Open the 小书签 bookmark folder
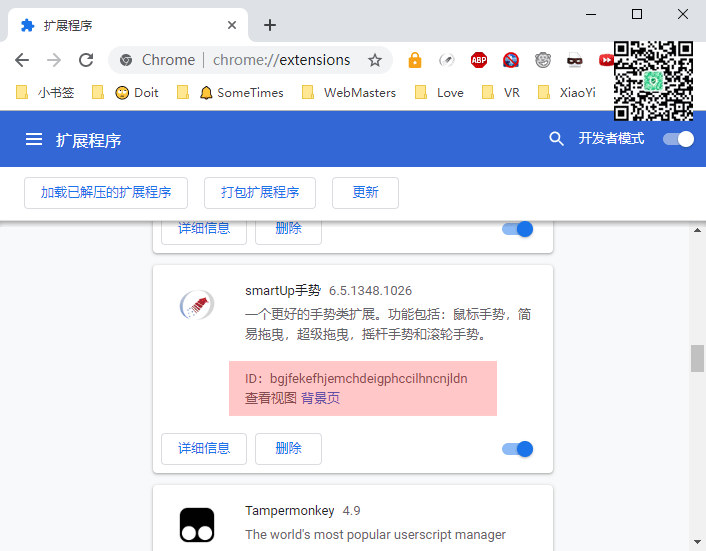Viewport: 706px width, 551px height. pyautogui.click(x=45, y=93)
